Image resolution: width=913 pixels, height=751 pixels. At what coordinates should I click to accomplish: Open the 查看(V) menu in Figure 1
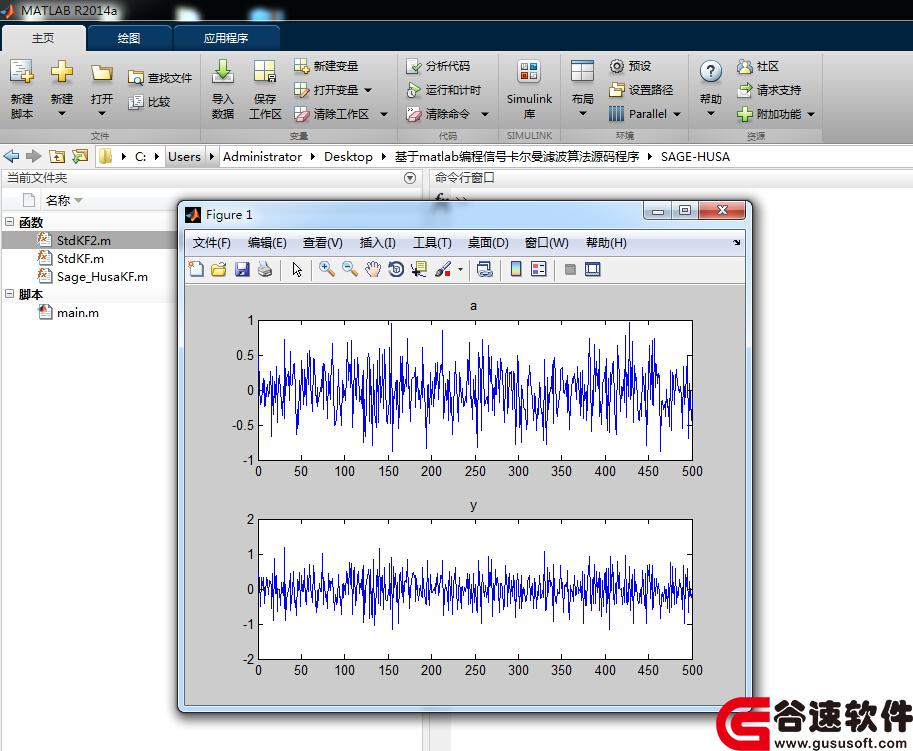(x=323, y=243)
